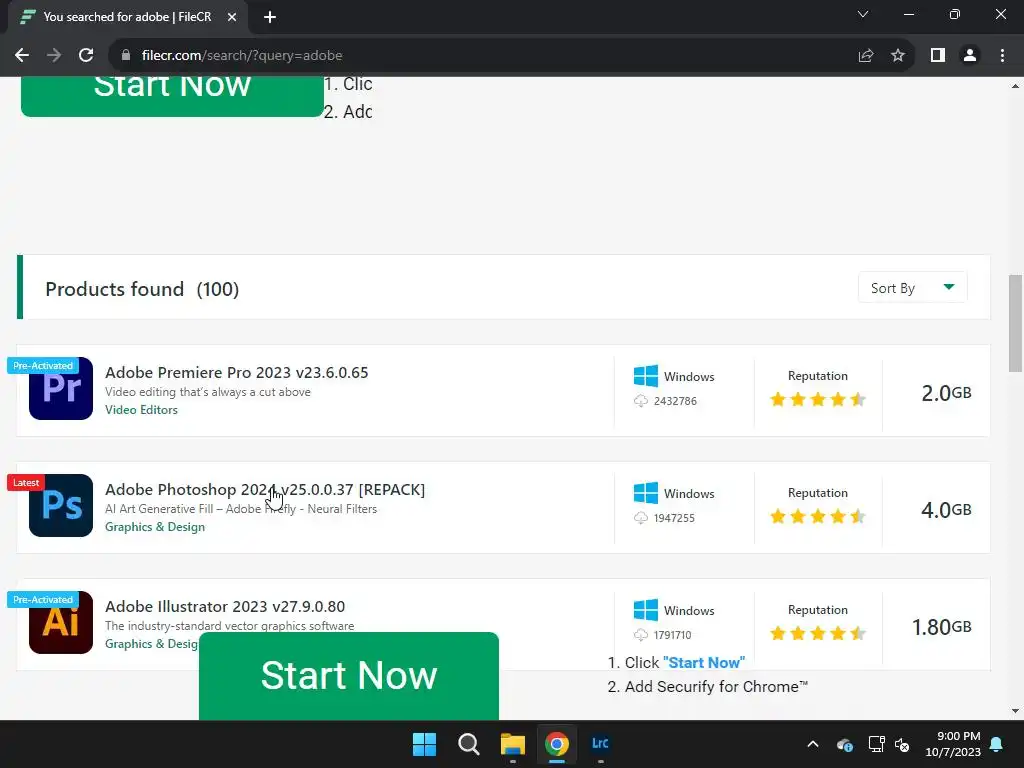1024x768 pixels.
Task: Click Products found (100) heading
Action: pyautogui.click(x=142, y=289)
